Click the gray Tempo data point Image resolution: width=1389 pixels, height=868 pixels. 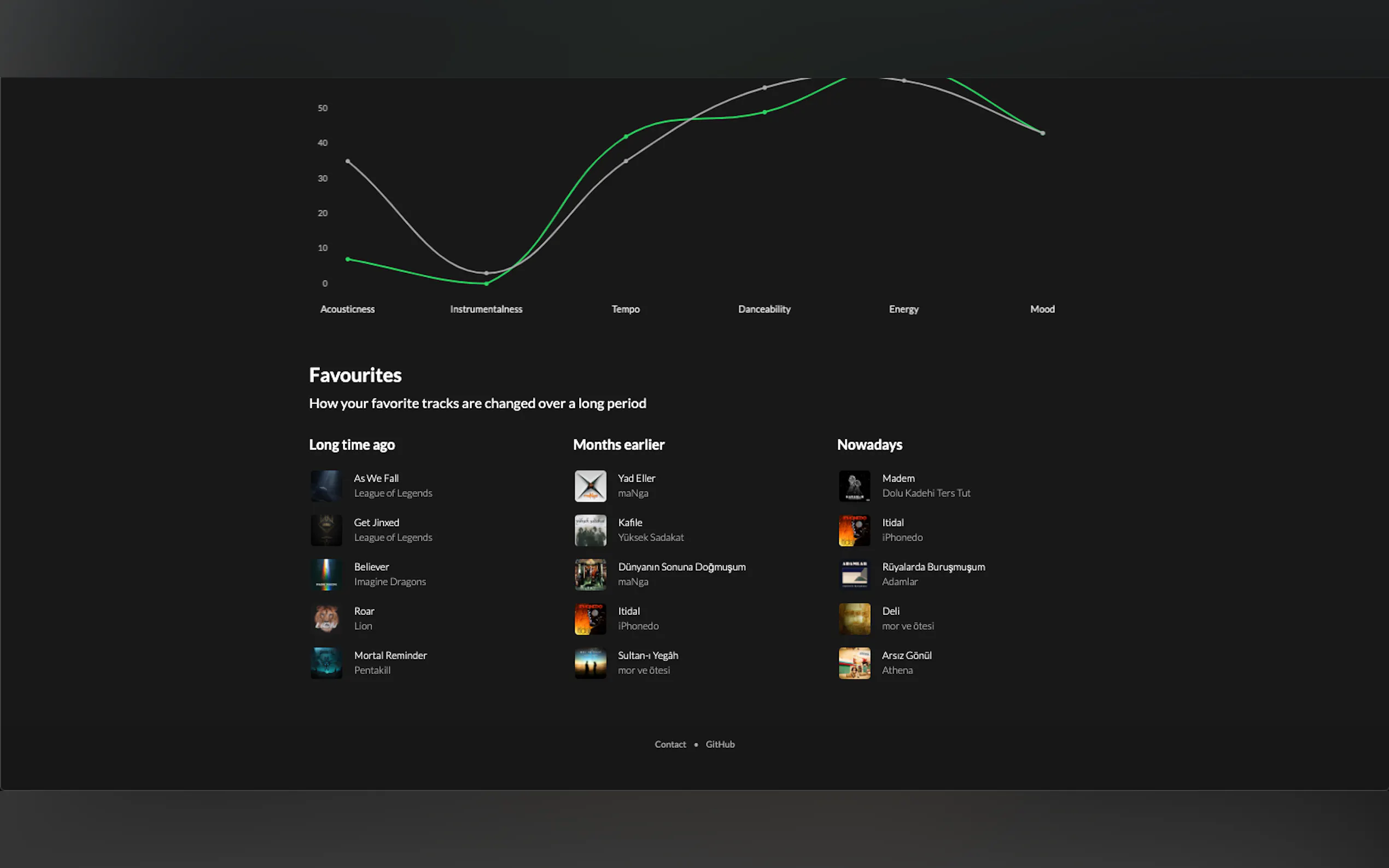pyautogui.click(x=626, y=161)
